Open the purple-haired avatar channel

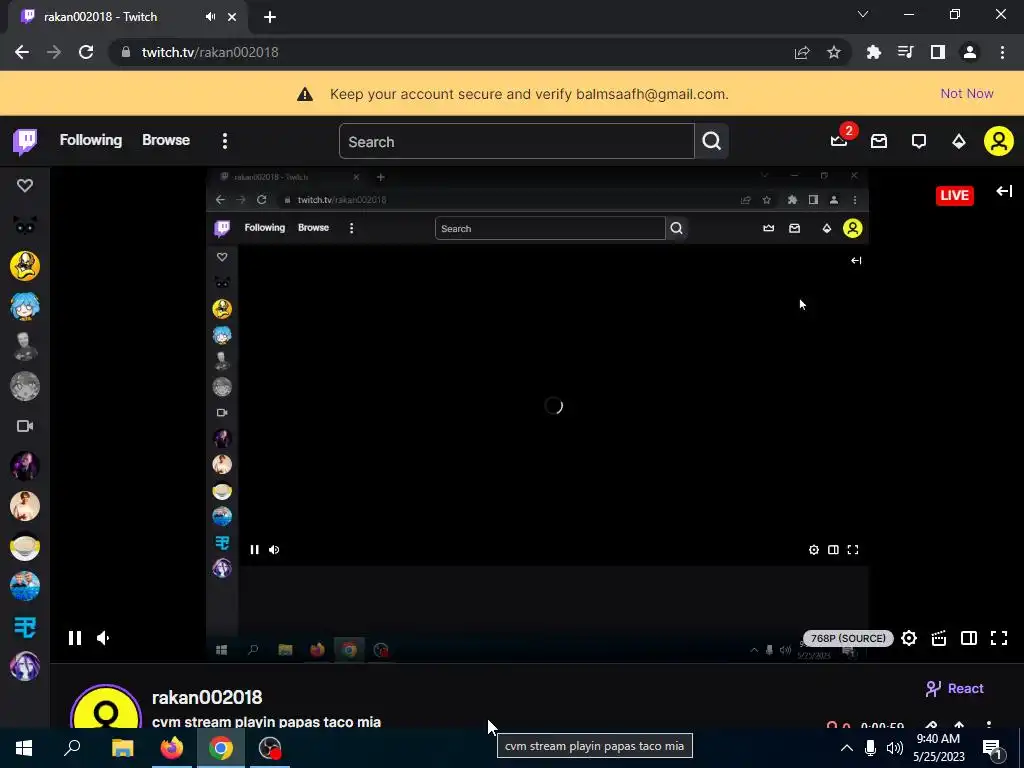click(x=25, y=666)
